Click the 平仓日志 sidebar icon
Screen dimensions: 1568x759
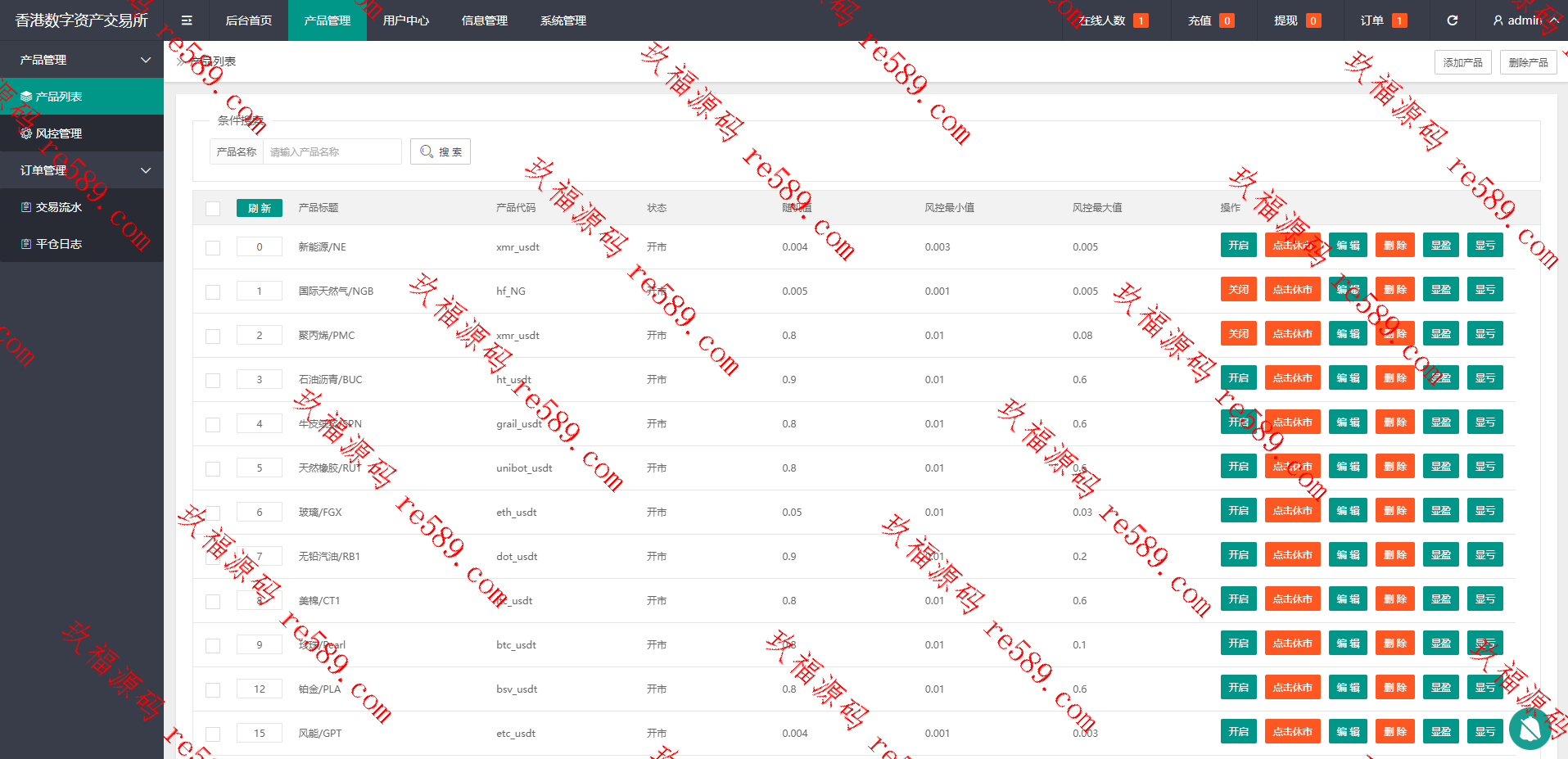[26, 244]
